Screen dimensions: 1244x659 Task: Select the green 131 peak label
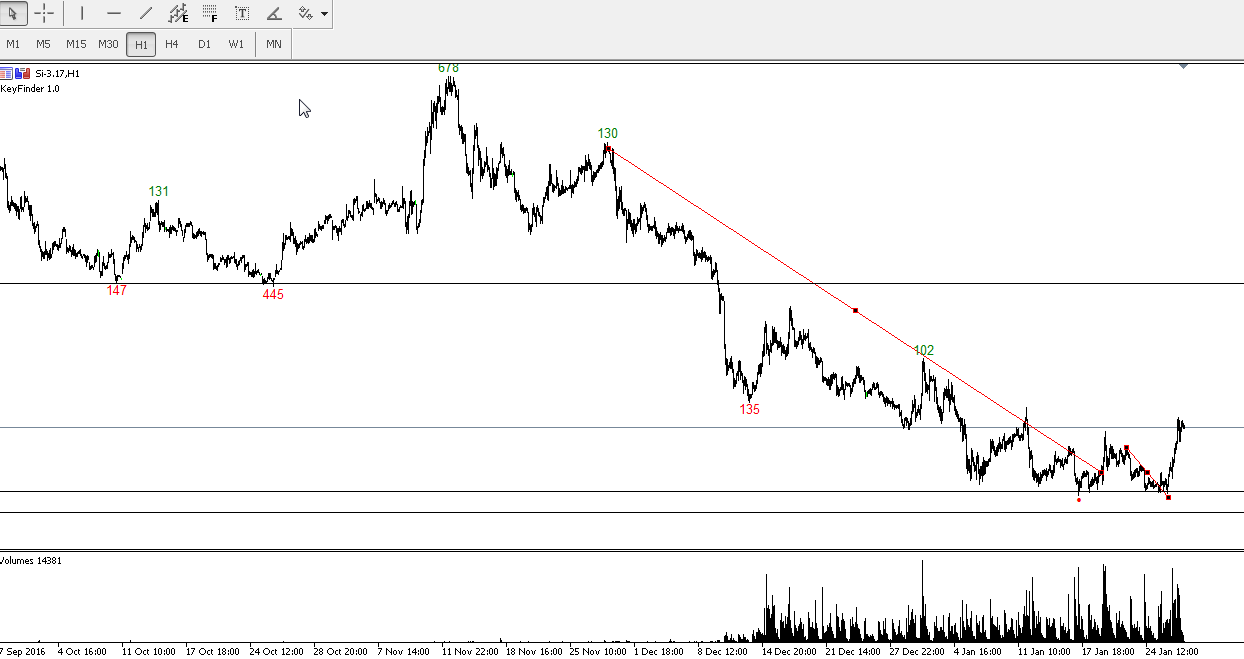(159, 191)
